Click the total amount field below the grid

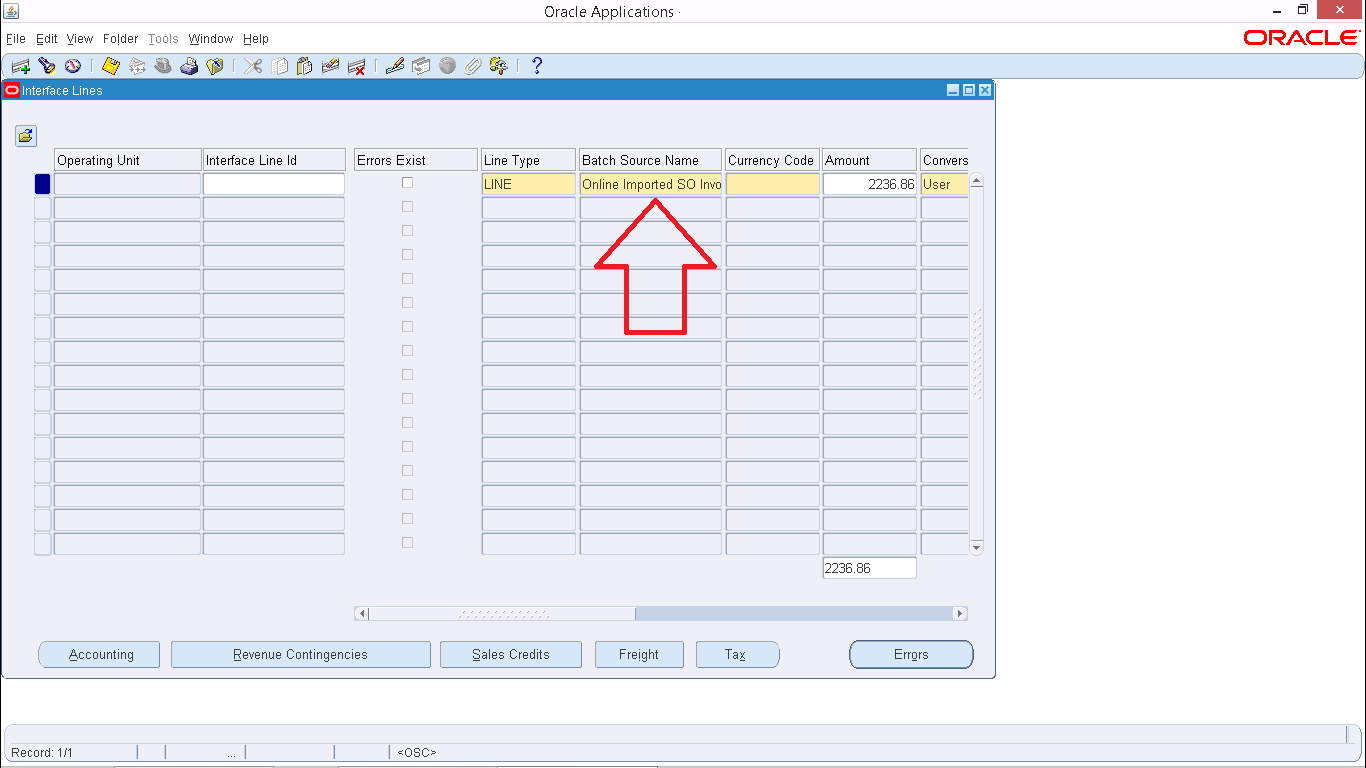(870, 568)
